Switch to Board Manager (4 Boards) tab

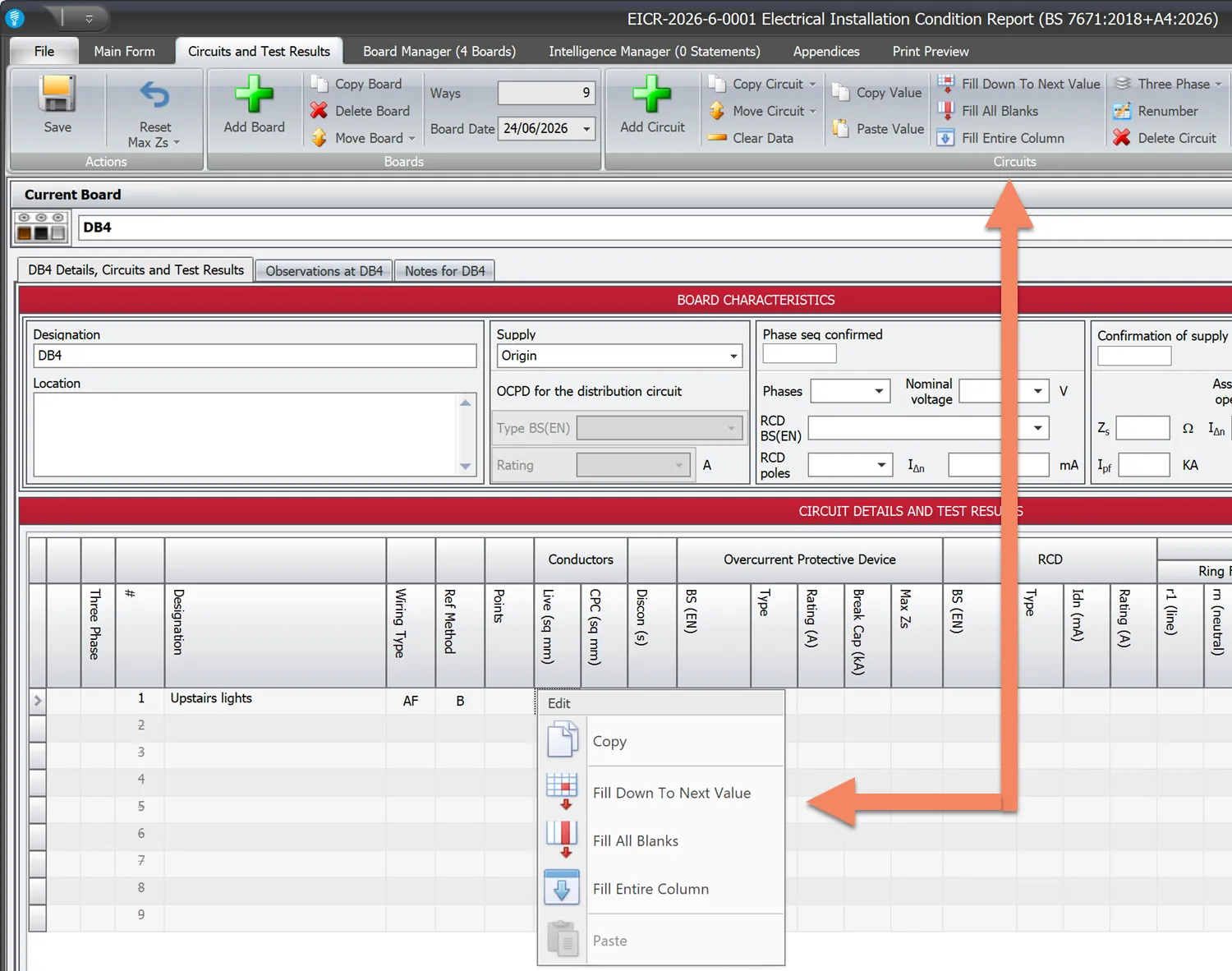tap(439, 51)
